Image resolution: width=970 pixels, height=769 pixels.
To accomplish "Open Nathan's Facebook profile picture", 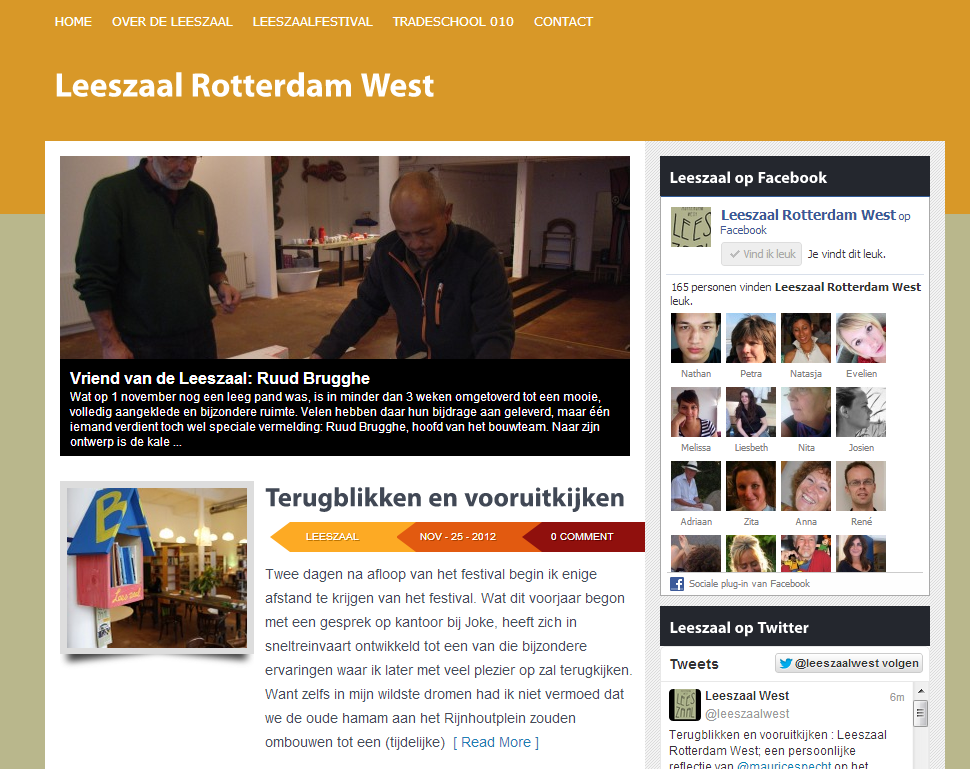I will pos(696,338).
